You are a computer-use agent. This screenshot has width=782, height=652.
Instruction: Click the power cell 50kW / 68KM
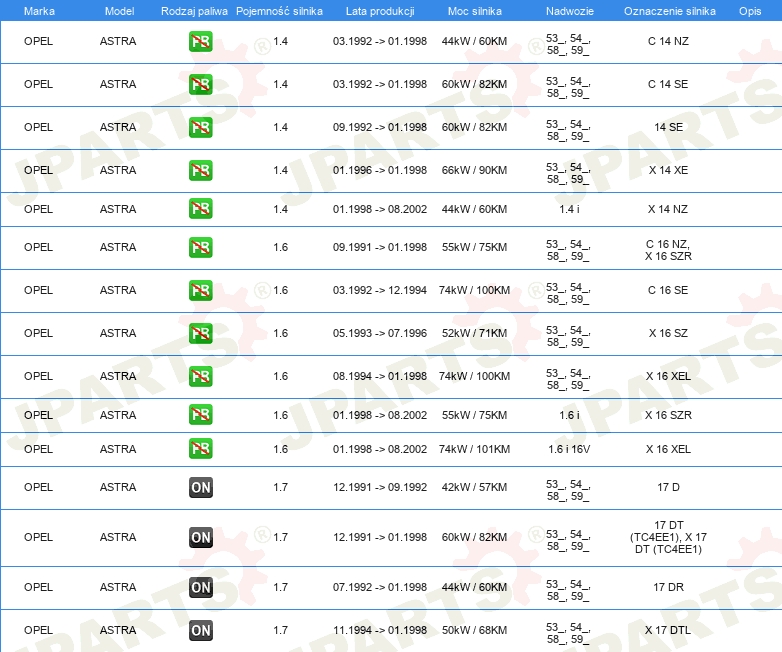point(474,630)
